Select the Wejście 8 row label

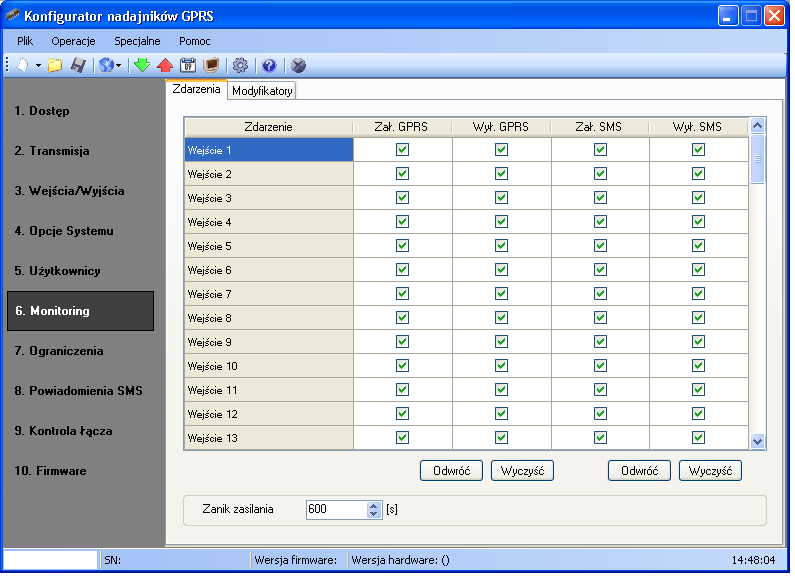coord(269,318)
